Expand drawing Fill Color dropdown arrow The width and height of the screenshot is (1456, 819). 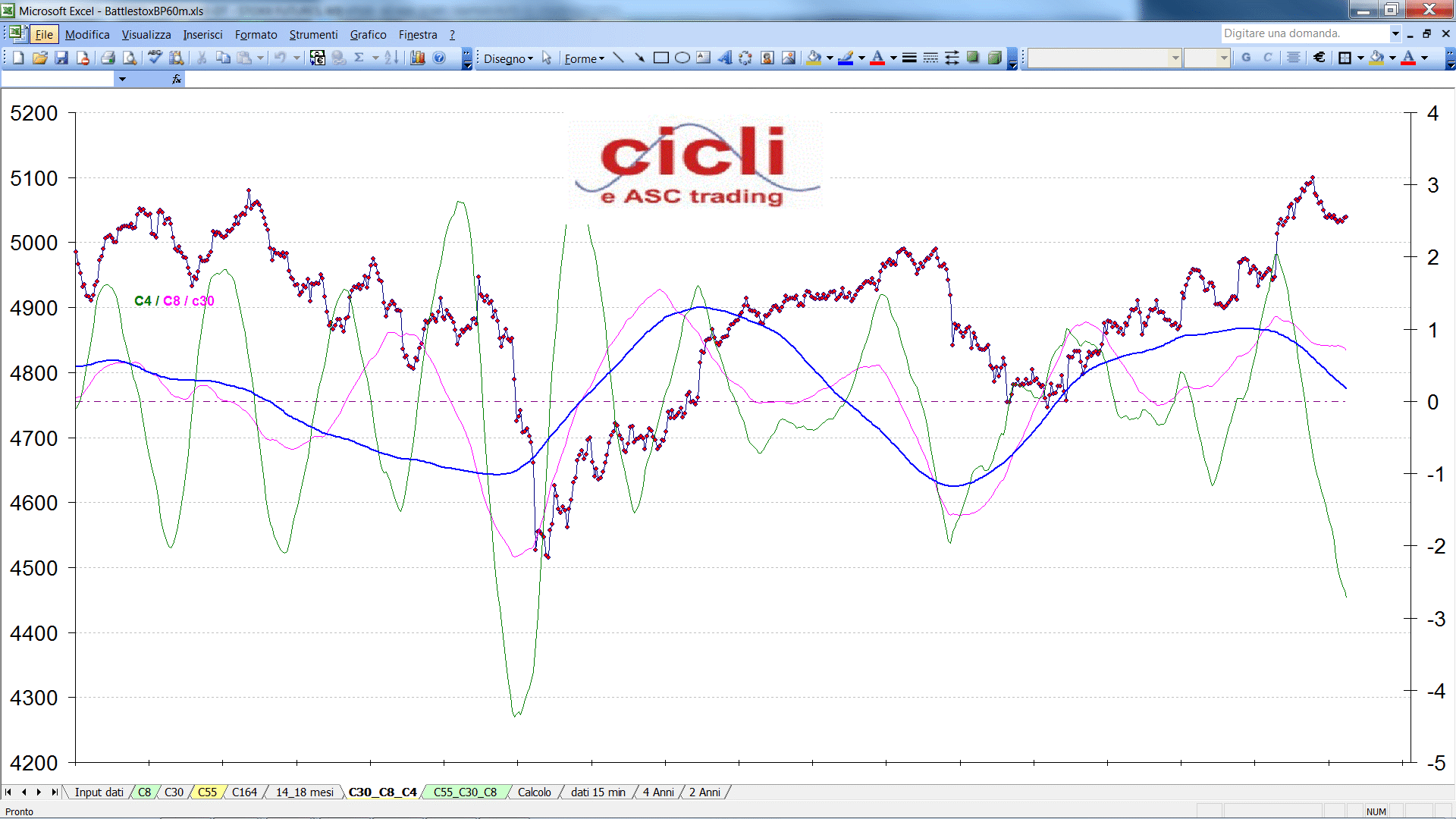tap(830, 58)
